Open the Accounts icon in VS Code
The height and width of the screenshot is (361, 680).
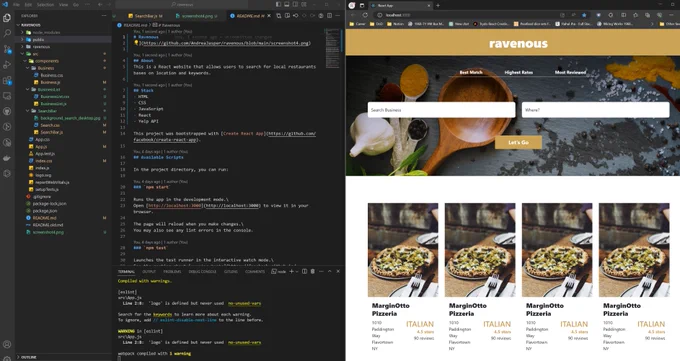click(7, 345)
